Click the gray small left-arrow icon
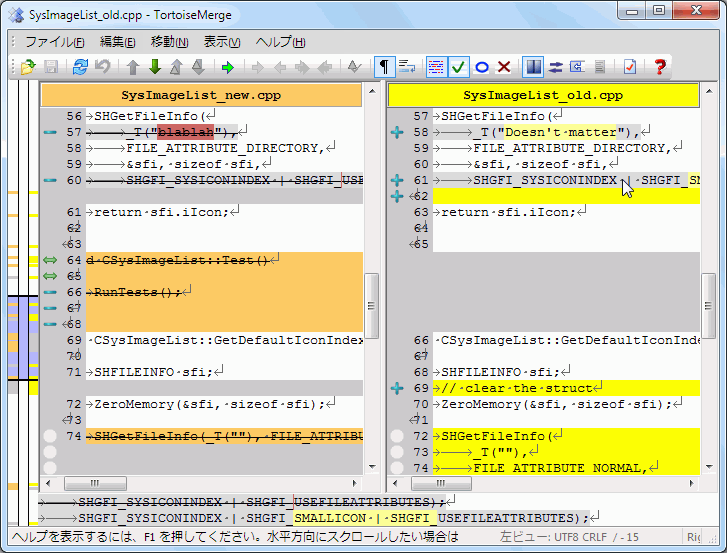727x553 pixels. [x=280, y=68]
